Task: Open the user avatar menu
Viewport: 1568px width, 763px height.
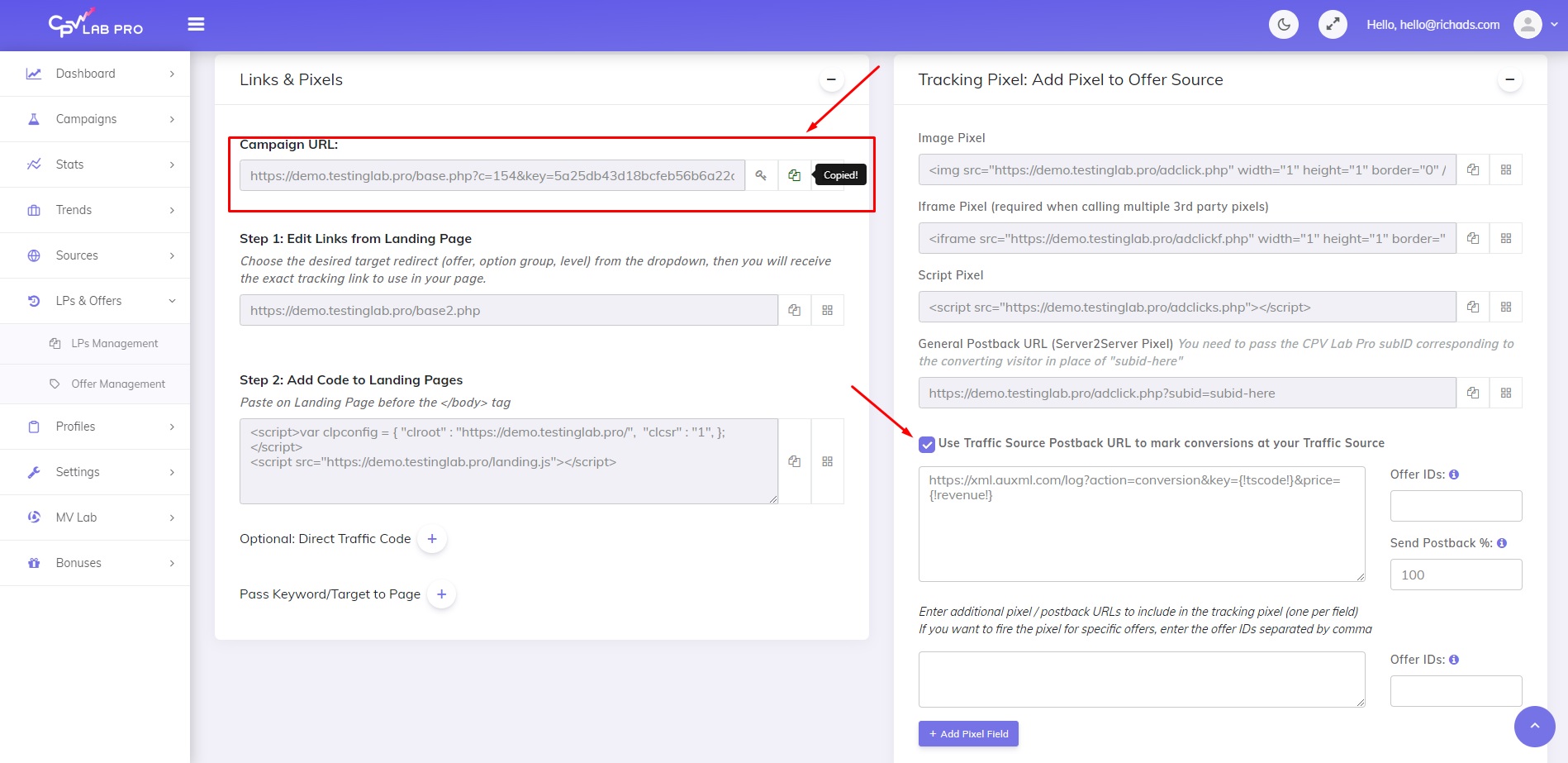Action: click(x=1528, y=25)
